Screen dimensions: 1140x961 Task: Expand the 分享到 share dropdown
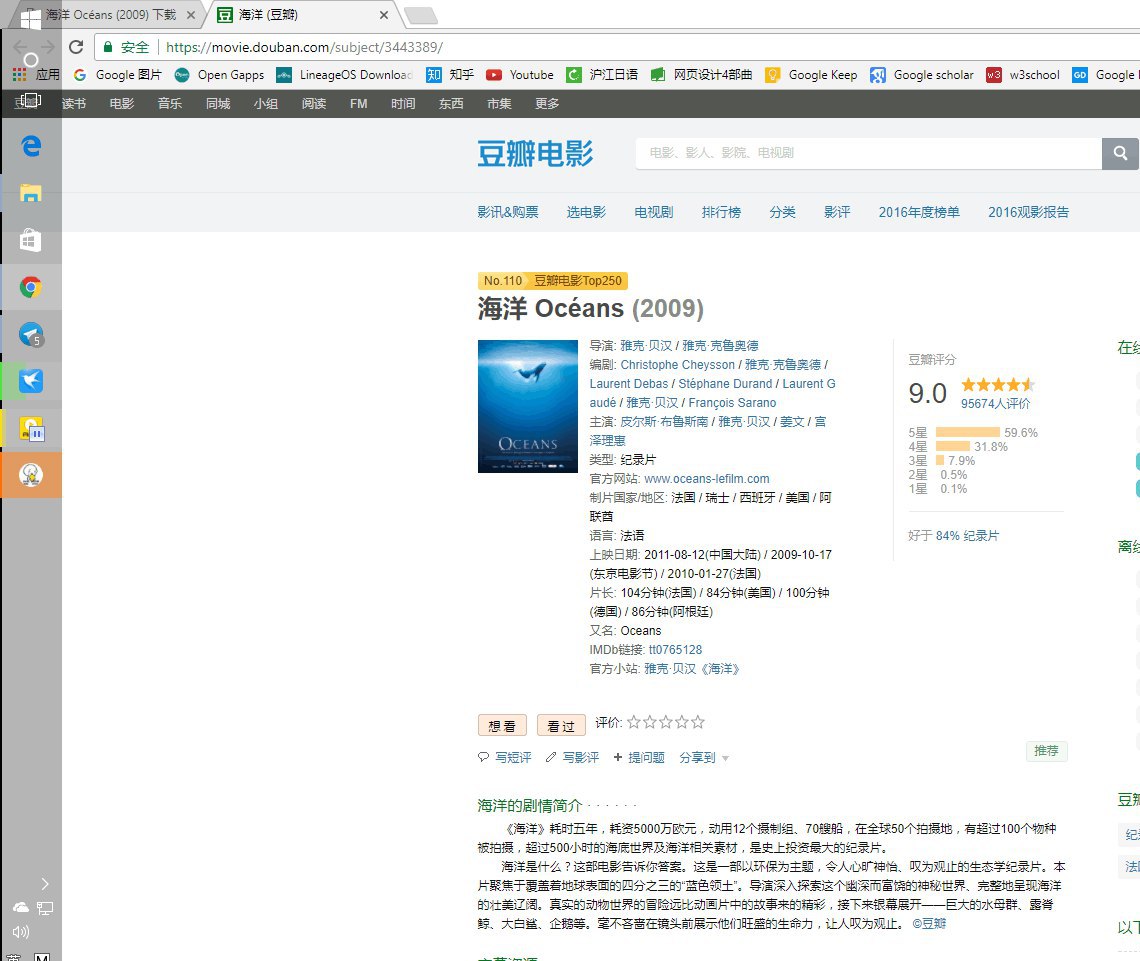[x=704, y=758]
